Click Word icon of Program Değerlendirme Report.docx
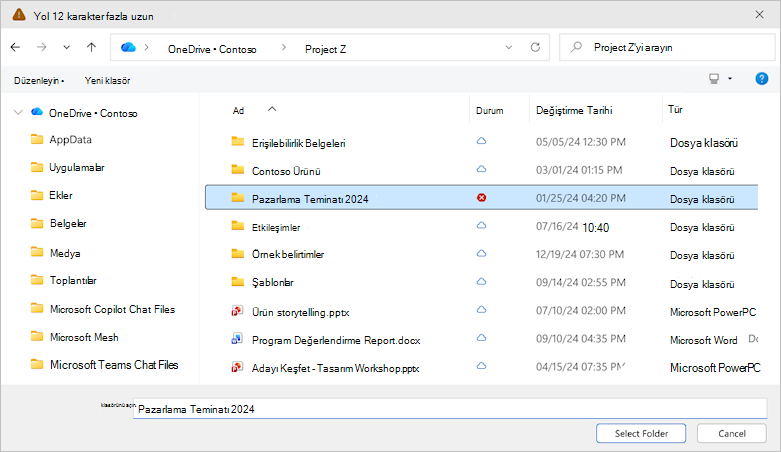This screenshot has width=781, height=452. tap(237, 339)
